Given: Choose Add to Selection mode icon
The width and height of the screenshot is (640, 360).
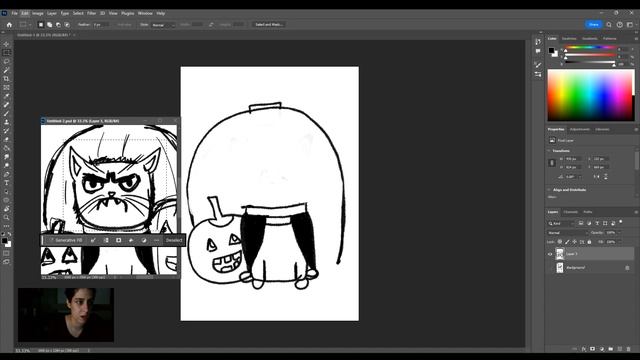Looking at the screenshot, I should click(49, 24).
